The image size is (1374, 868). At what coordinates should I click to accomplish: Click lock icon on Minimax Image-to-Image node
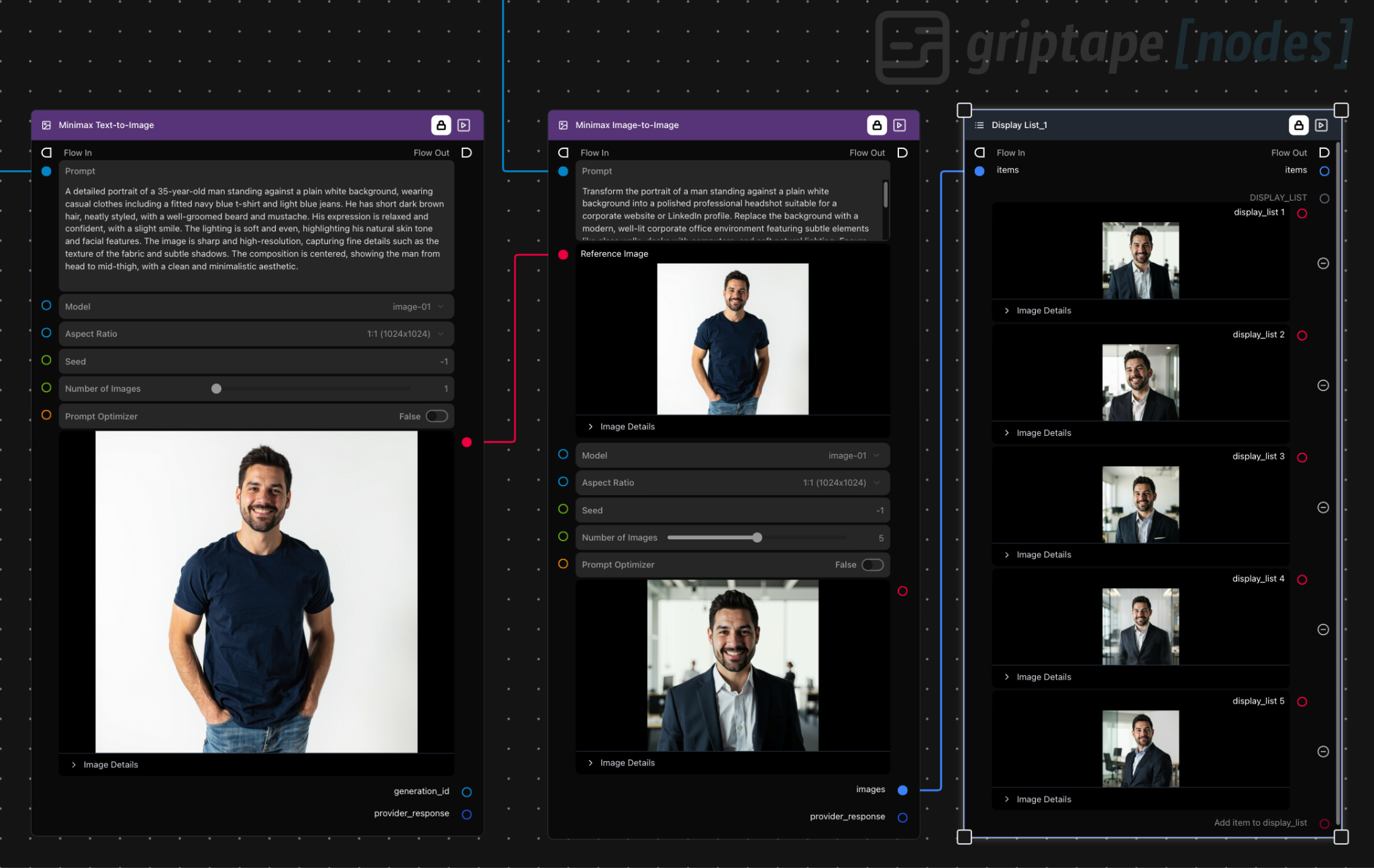coord(877,125)
